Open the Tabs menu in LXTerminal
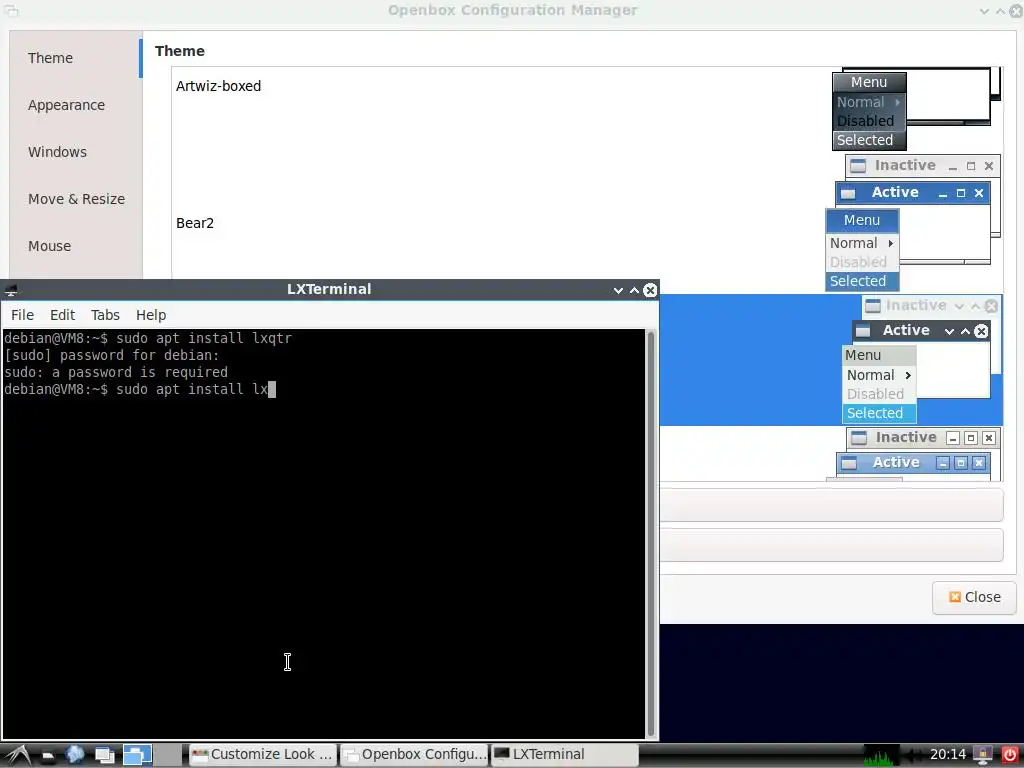 click(105, 315)
